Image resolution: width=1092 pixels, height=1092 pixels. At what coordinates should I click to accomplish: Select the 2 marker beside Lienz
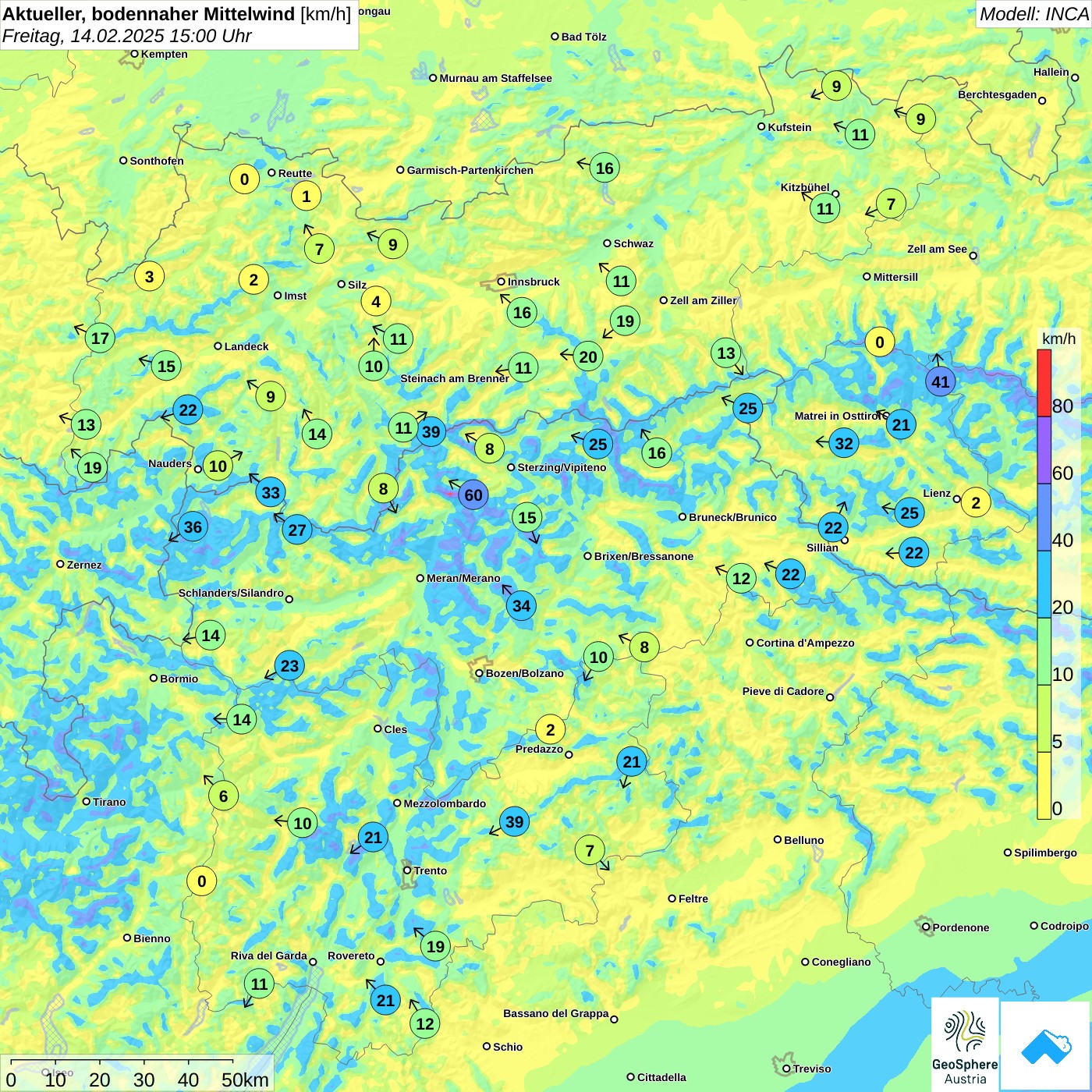(976, 503)
